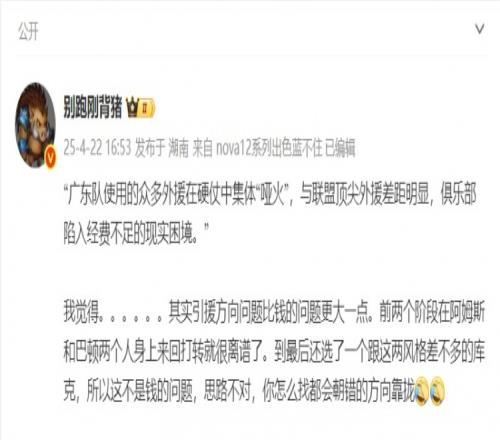500x440 pixels.
Task: Click the first laughing-crying emoji
Action: pyautogui.click(x=422, y=391)
